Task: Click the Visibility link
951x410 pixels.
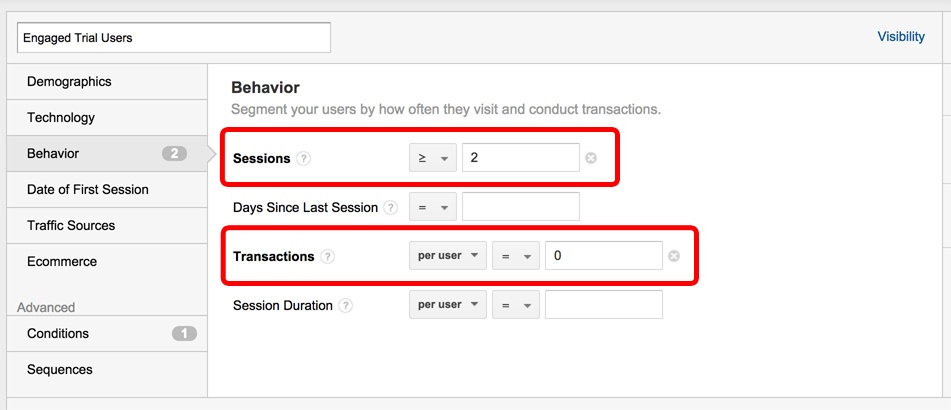Action: click(901, 37)
